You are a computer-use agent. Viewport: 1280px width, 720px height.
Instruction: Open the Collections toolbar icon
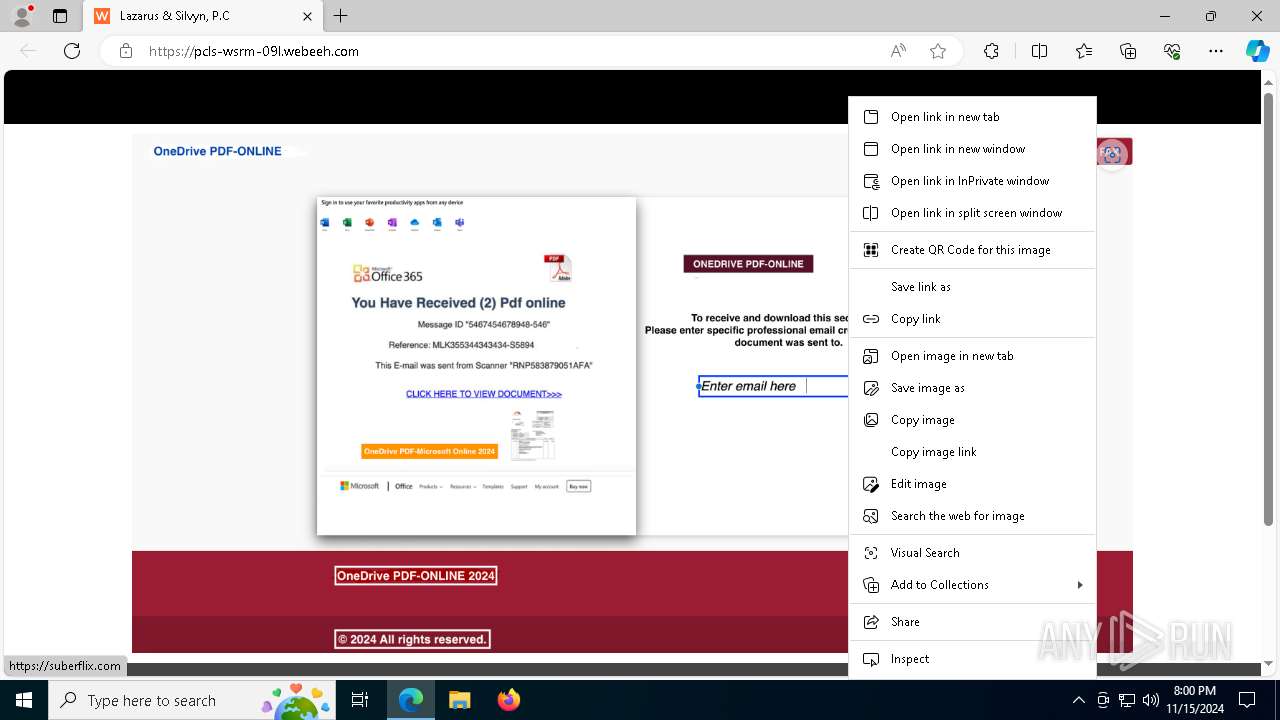point(1128,51)
